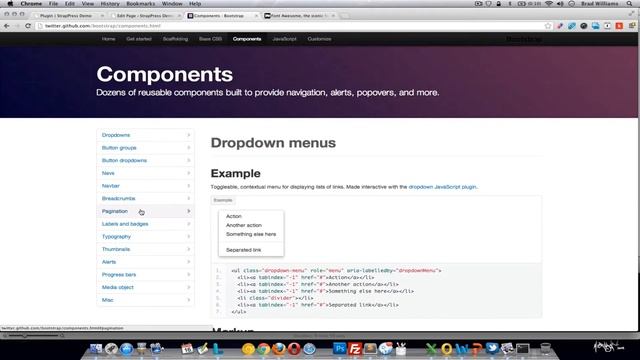Click the Wi-Fi status icon
Screen dimensions: 640x360
[x=549, y=4]
